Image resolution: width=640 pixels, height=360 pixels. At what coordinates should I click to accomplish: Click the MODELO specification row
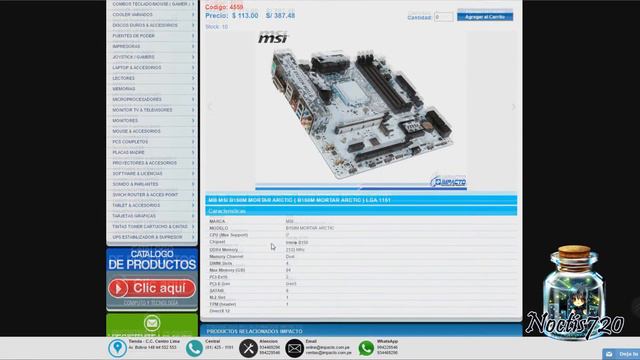[x=361, y=228]
